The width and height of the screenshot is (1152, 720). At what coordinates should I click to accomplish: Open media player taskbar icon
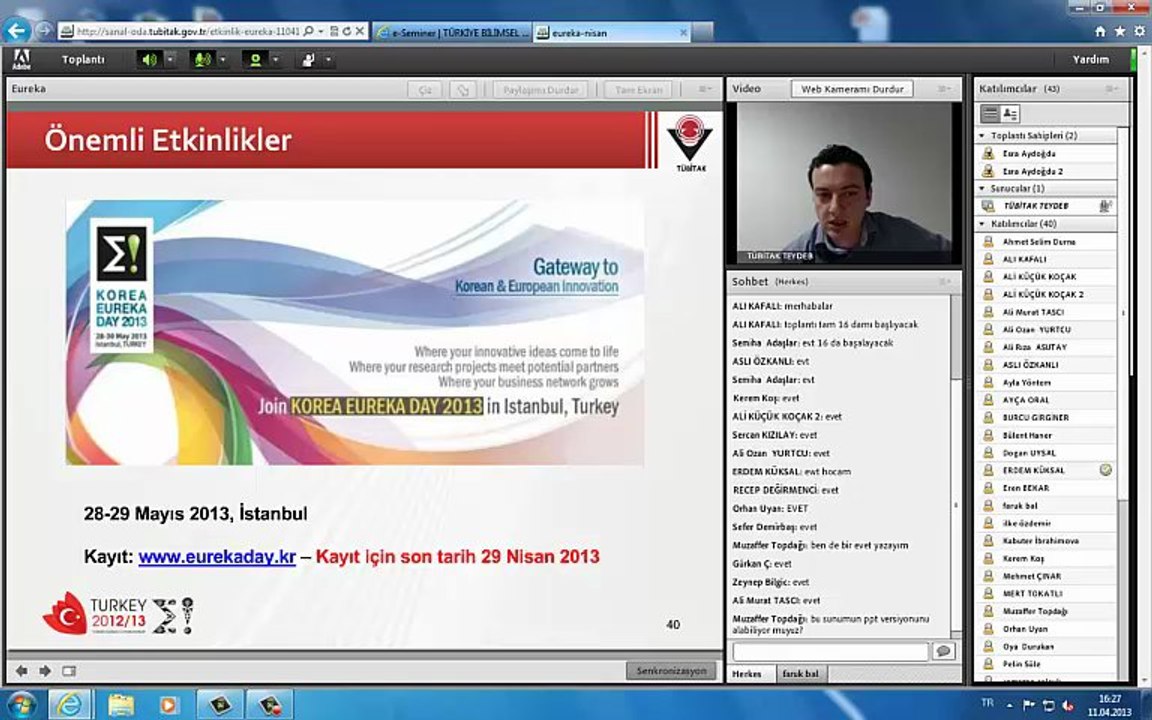(168, 705)
